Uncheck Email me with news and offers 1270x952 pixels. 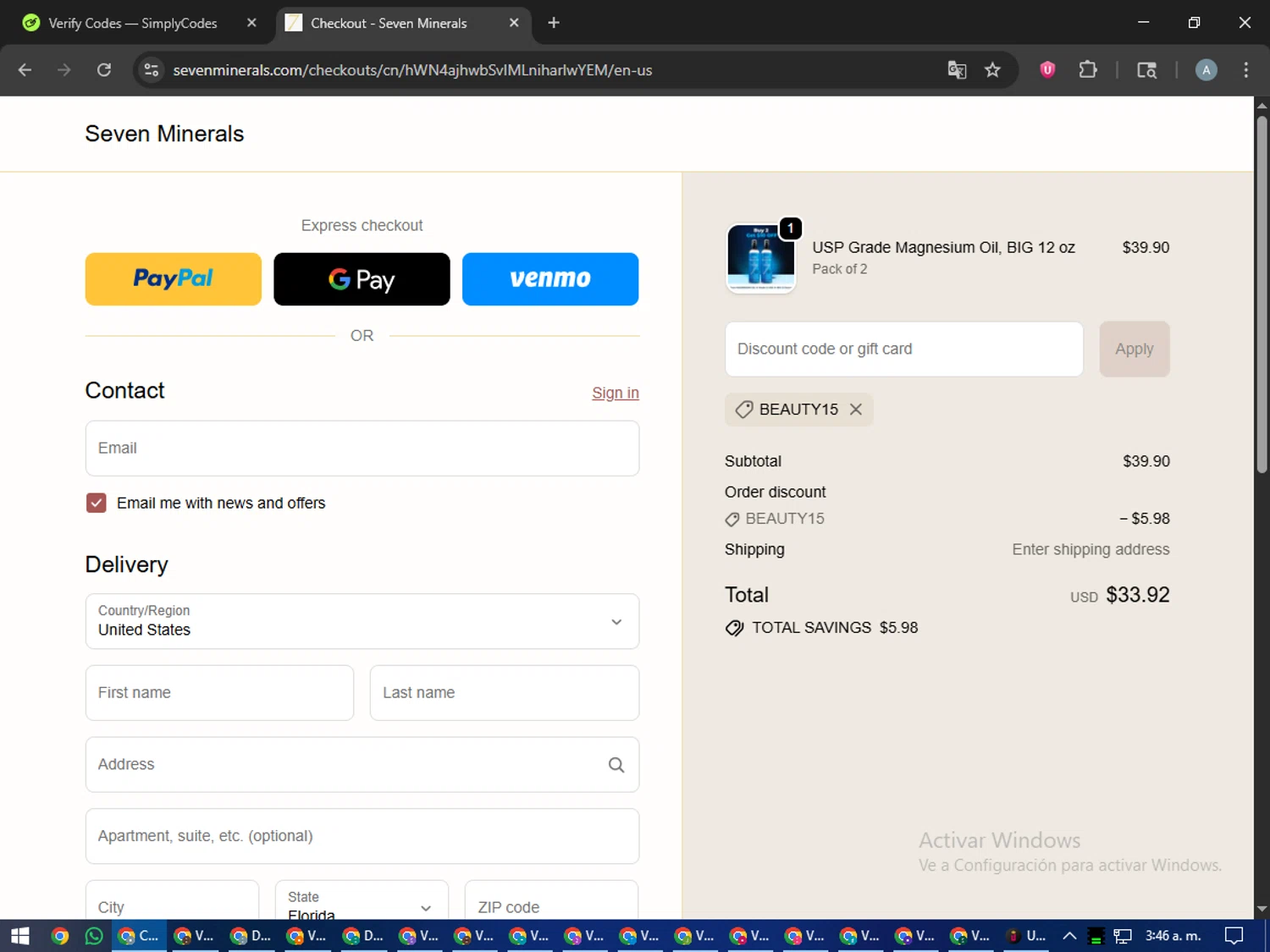(97, 503)
